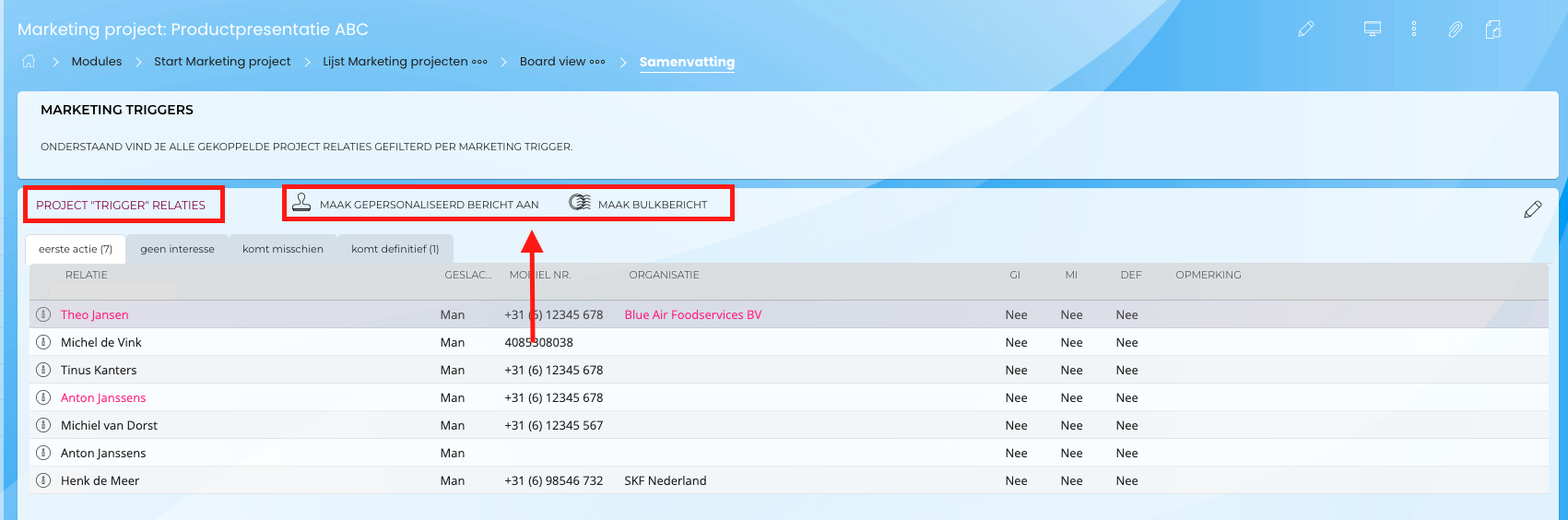Click the stamp icon for personalised message
This screenshot has width=1568, height=520.
tap(301, 203)
